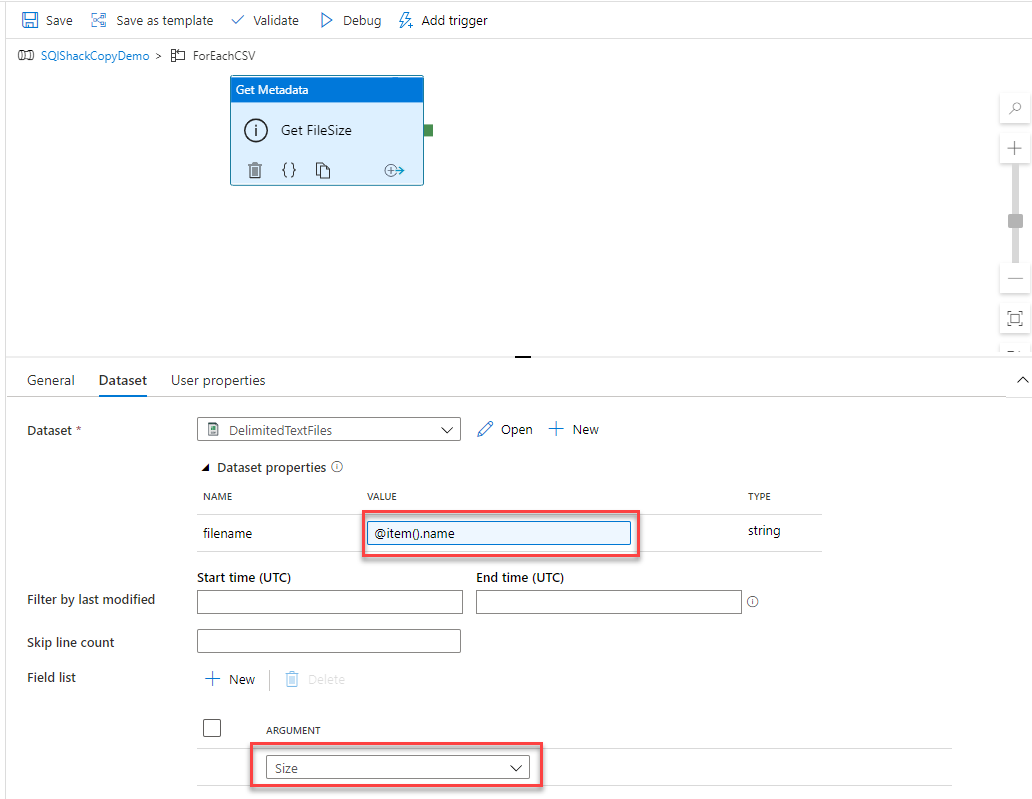Zoom in on canvas with plus icon

point(1015,148)
